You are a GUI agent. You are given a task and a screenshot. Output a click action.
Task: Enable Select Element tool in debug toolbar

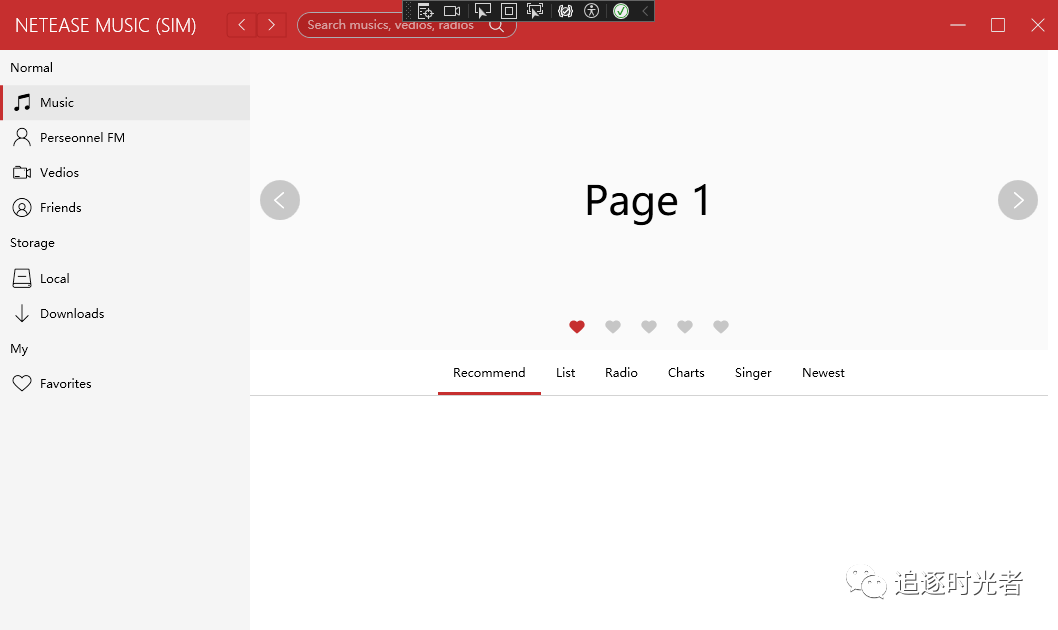pos(482,11)
